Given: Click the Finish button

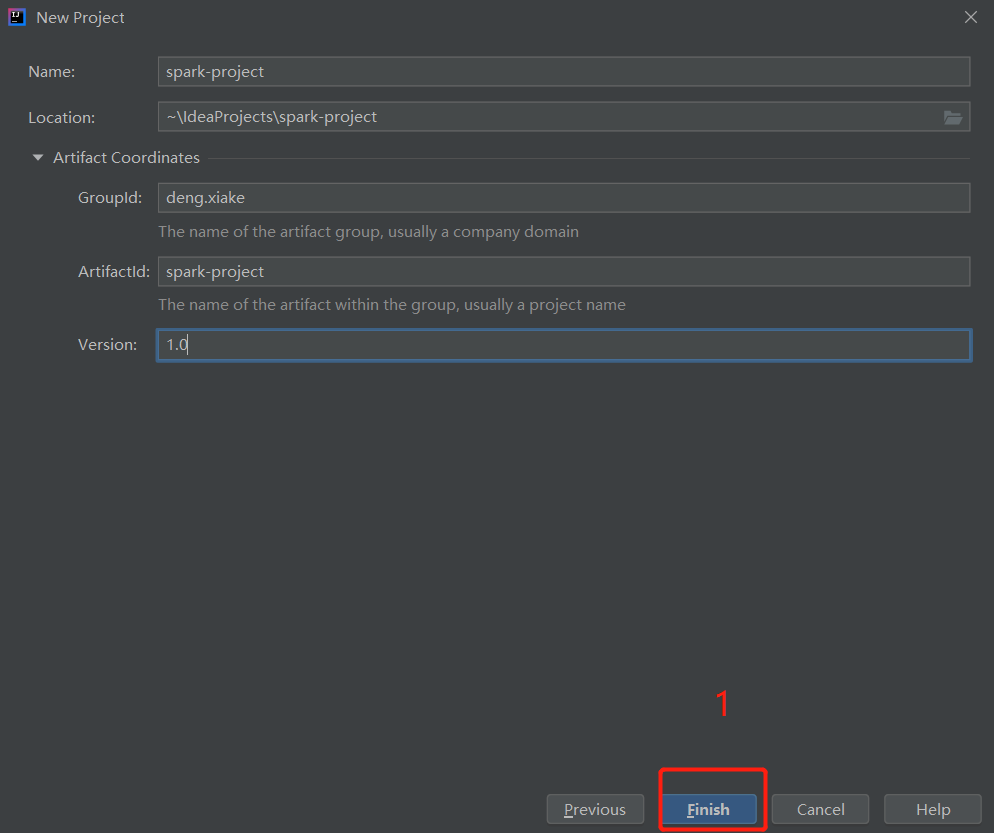Looking at the screenshot, I should pos(709,809).
